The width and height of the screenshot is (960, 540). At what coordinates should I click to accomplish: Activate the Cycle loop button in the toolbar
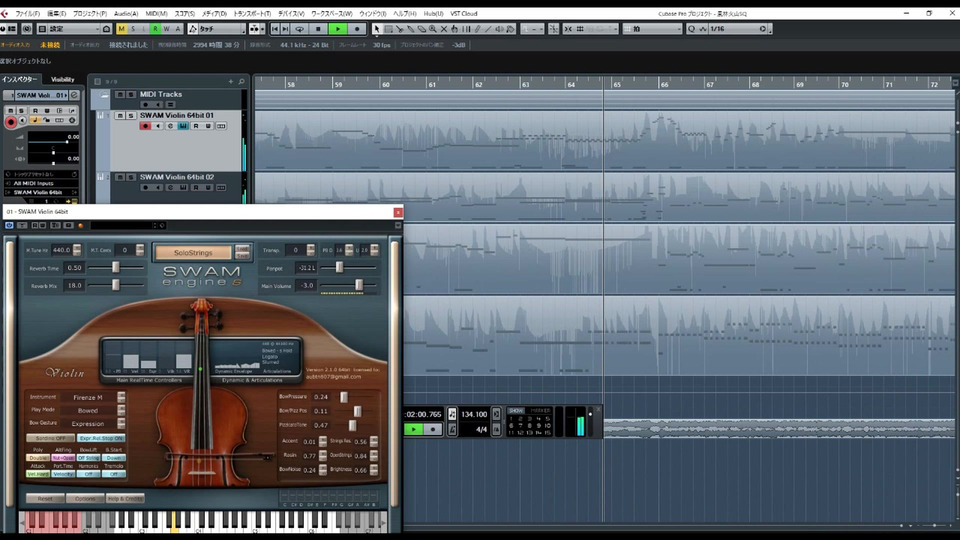(300, 29)
